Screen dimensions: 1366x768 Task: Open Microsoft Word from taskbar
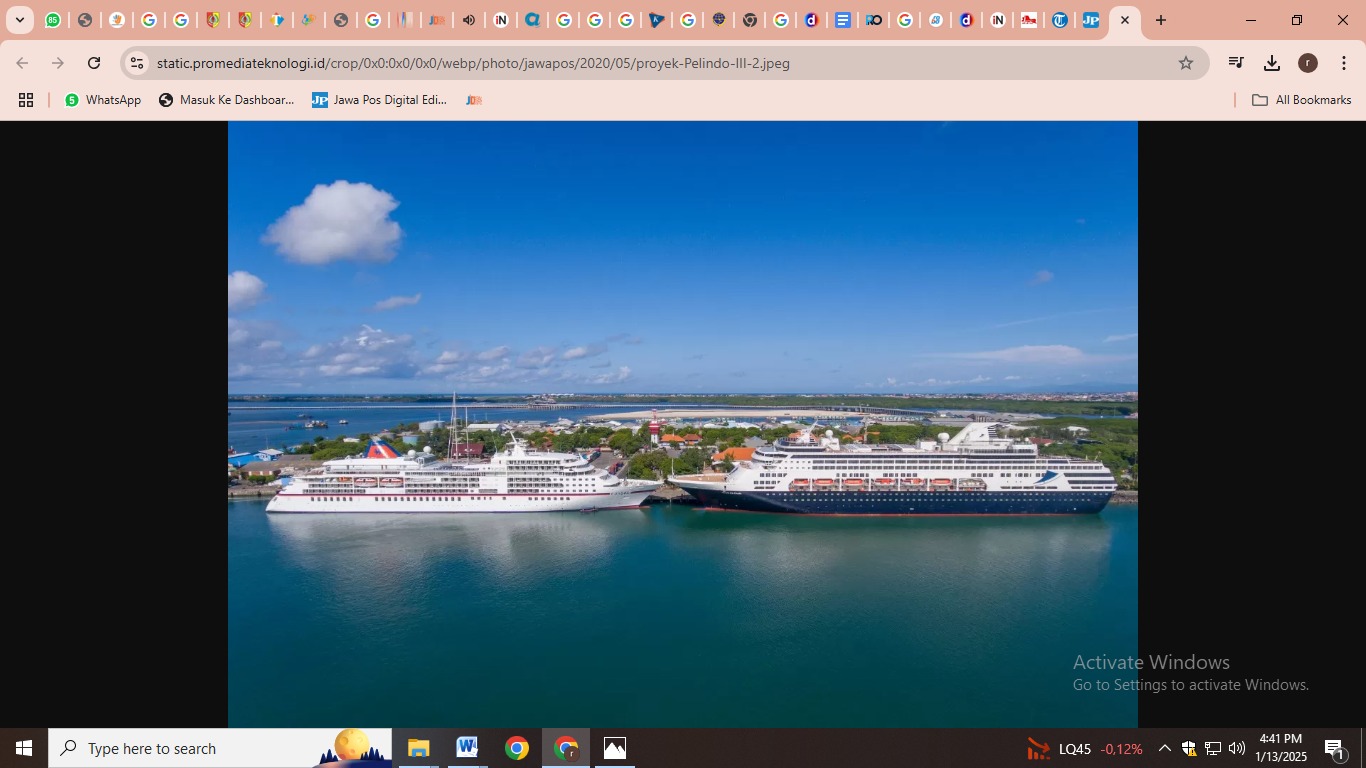pyautogui.click(x=467, y=748)
